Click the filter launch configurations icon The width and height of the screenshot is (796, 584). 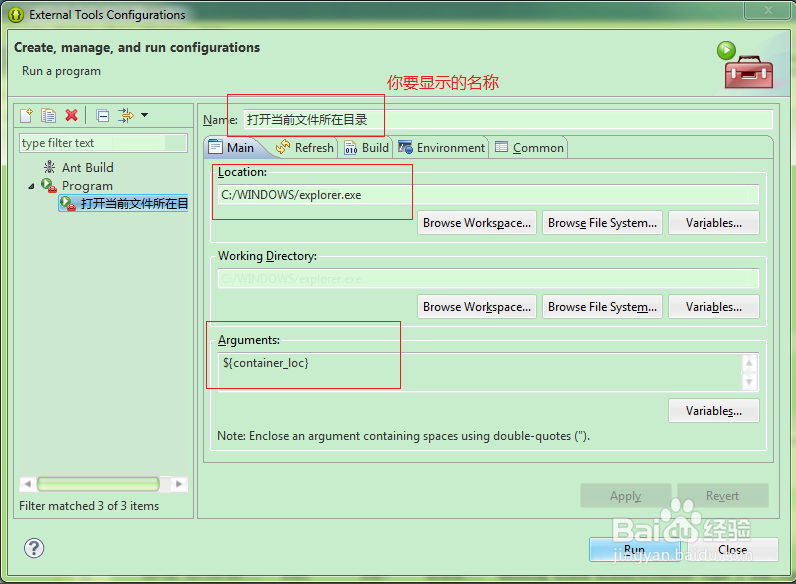click(x=125, y=115)
